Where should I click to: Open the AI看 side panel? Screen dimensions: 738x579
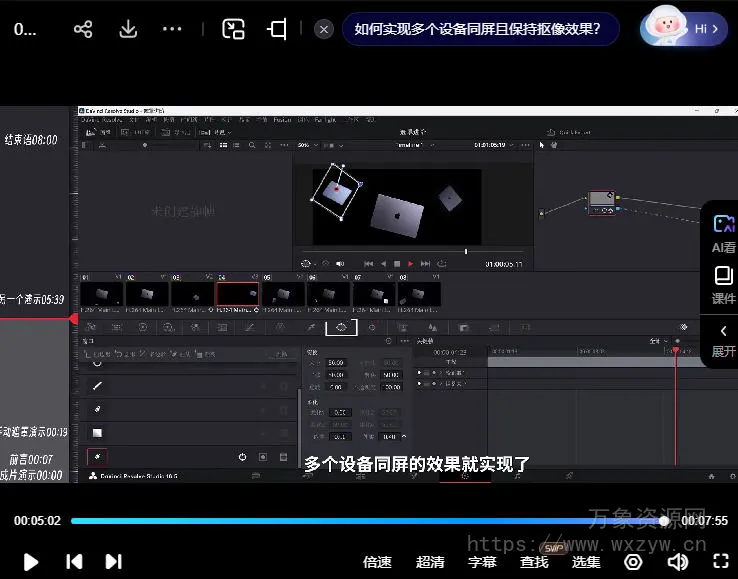click(x=722, y=233)
